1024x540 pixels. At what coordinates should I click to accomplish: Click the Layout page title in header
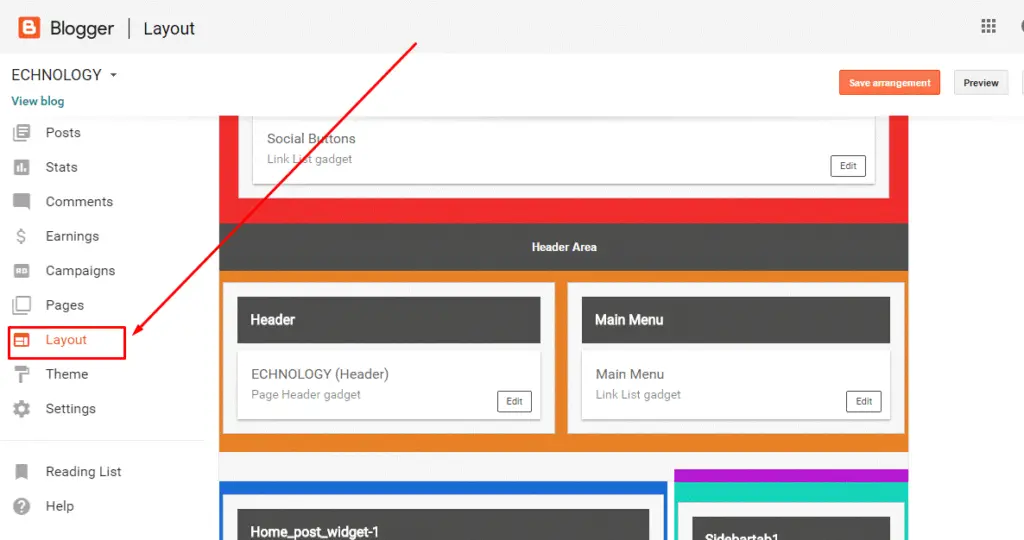click(x=169, y=29)
